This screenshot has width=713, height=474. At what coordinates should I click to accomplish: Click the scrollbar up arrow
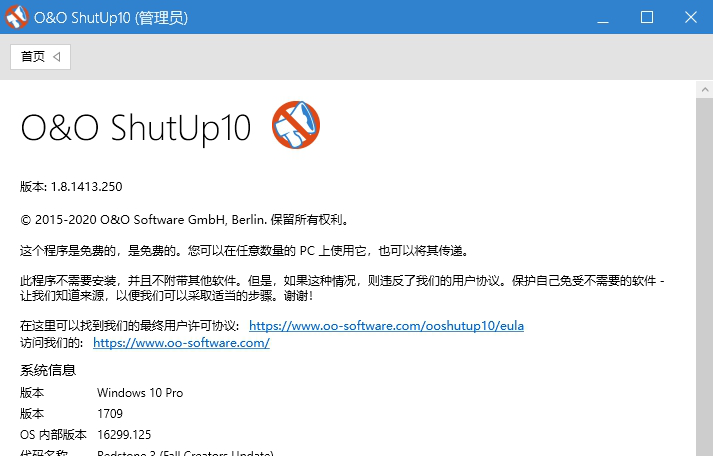tap(704, 90)
